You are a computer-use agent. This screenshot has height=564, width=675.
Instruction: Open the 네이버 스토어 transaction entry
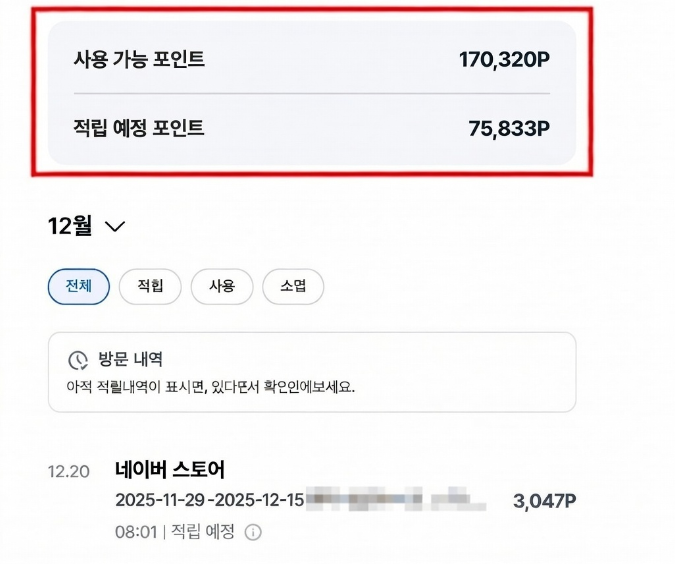170,470
